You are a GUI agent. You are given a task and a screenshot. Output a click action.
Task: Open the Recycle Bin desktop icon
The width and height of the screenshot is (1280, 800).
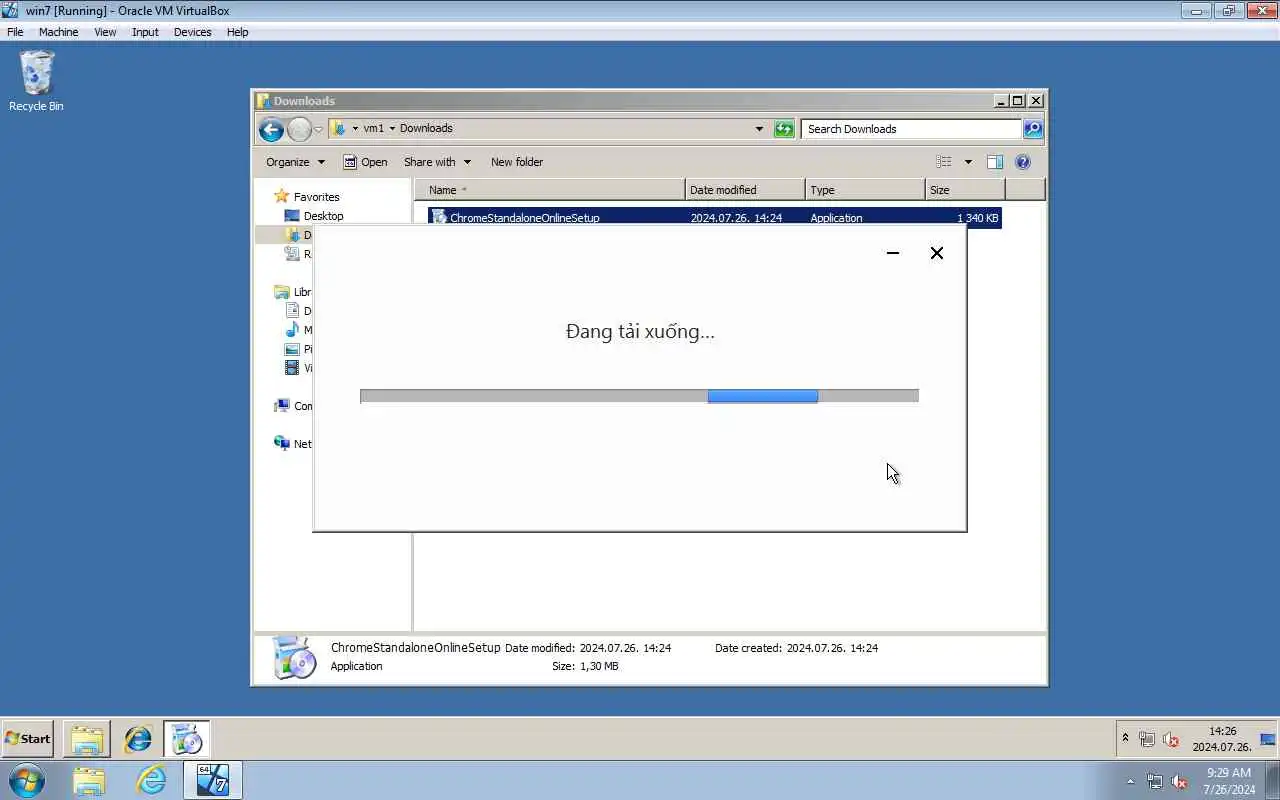36,82
